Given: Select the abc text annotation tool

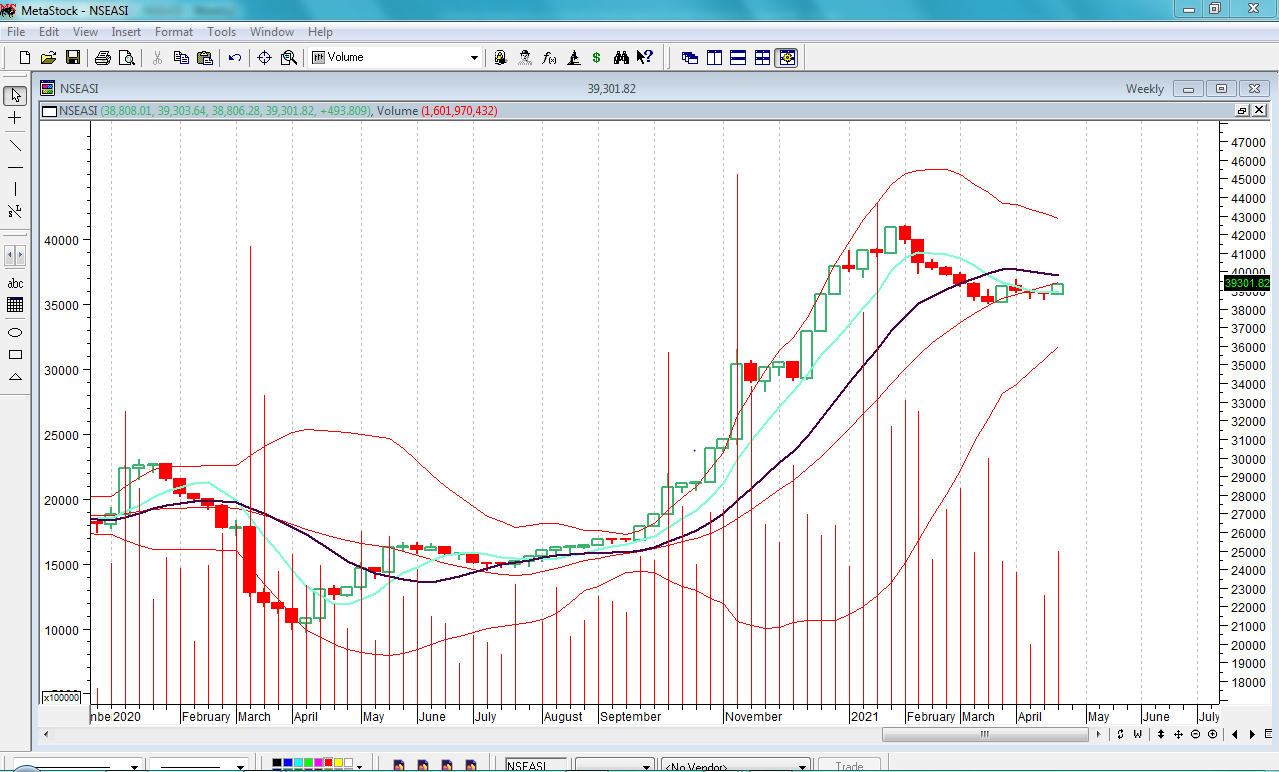Looking at the screenshot, I should pyautogui.click(x=15, y=284).
